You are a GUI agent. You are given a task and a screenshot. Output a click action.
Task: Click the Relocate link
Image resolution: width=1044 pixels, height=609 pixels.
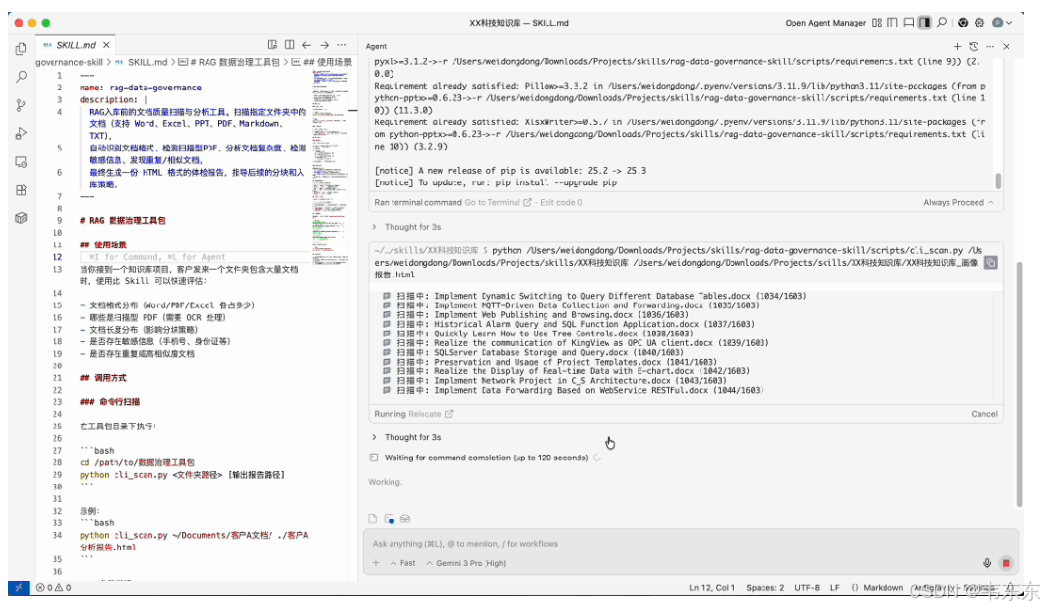tap(430, 414)
